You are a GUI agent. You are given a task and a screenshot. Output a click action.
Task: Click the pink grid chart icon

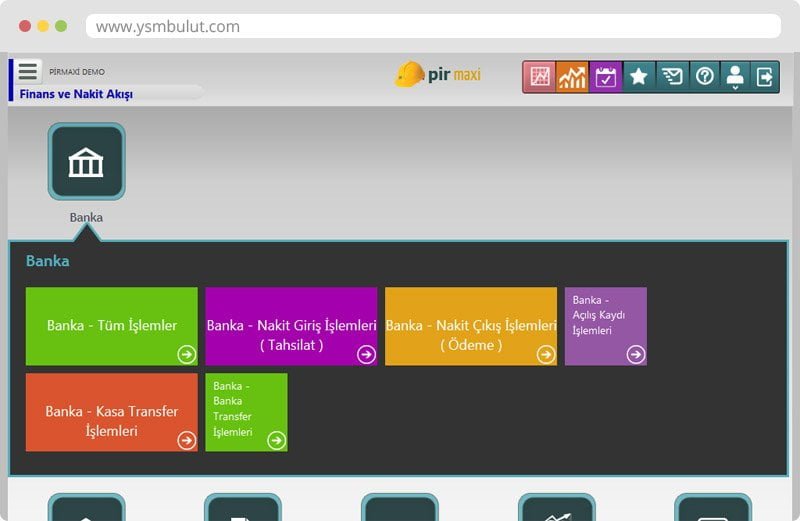pos(540,77)
